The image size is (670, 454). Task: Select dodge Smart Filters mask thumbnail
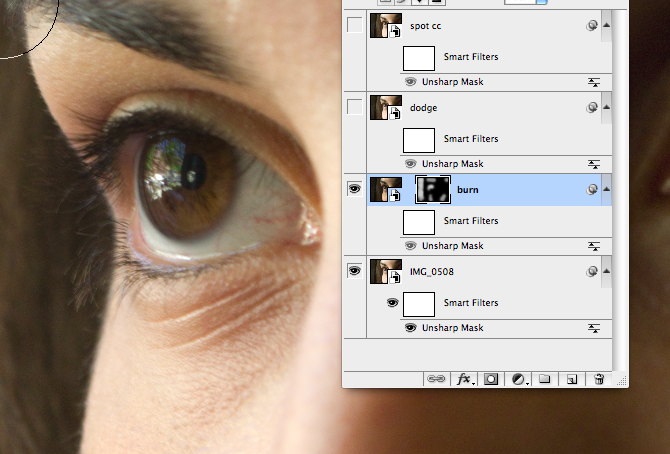coord(419,140)
